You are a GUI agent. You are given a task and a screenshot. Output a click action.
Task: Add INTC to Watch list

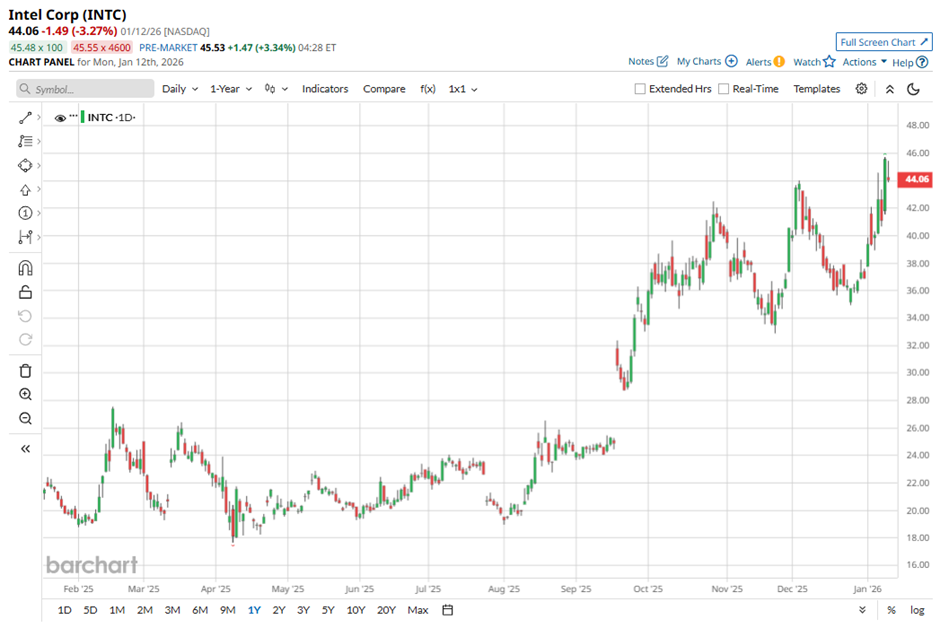[814, 62]
